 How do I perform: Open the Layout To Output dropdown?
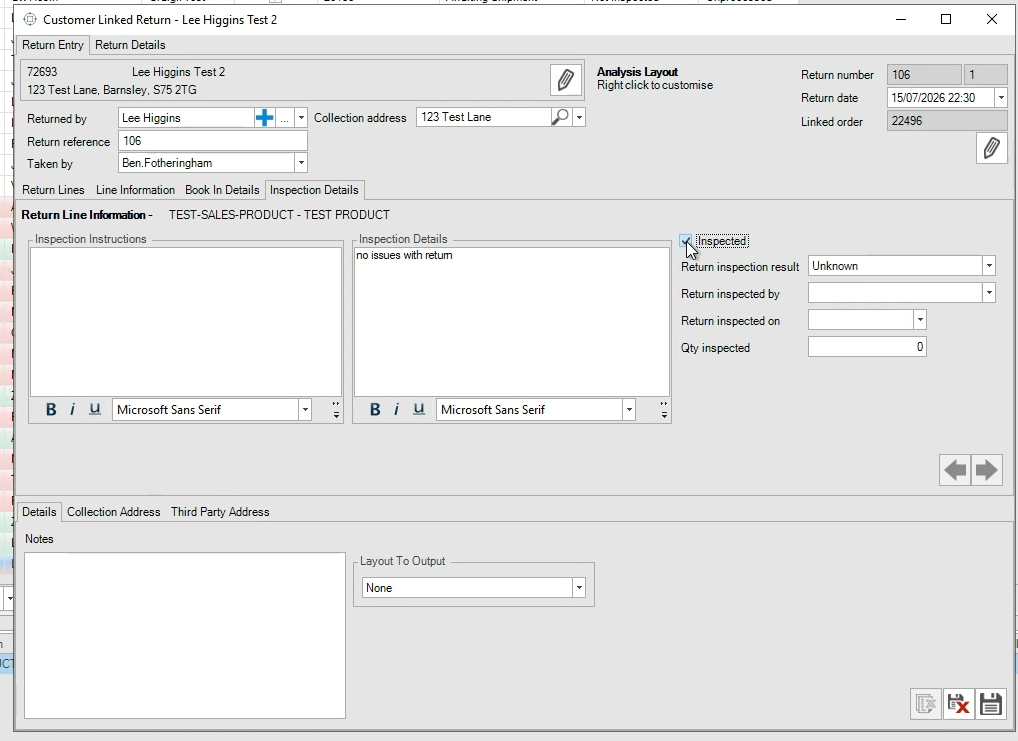pos(578,588)
